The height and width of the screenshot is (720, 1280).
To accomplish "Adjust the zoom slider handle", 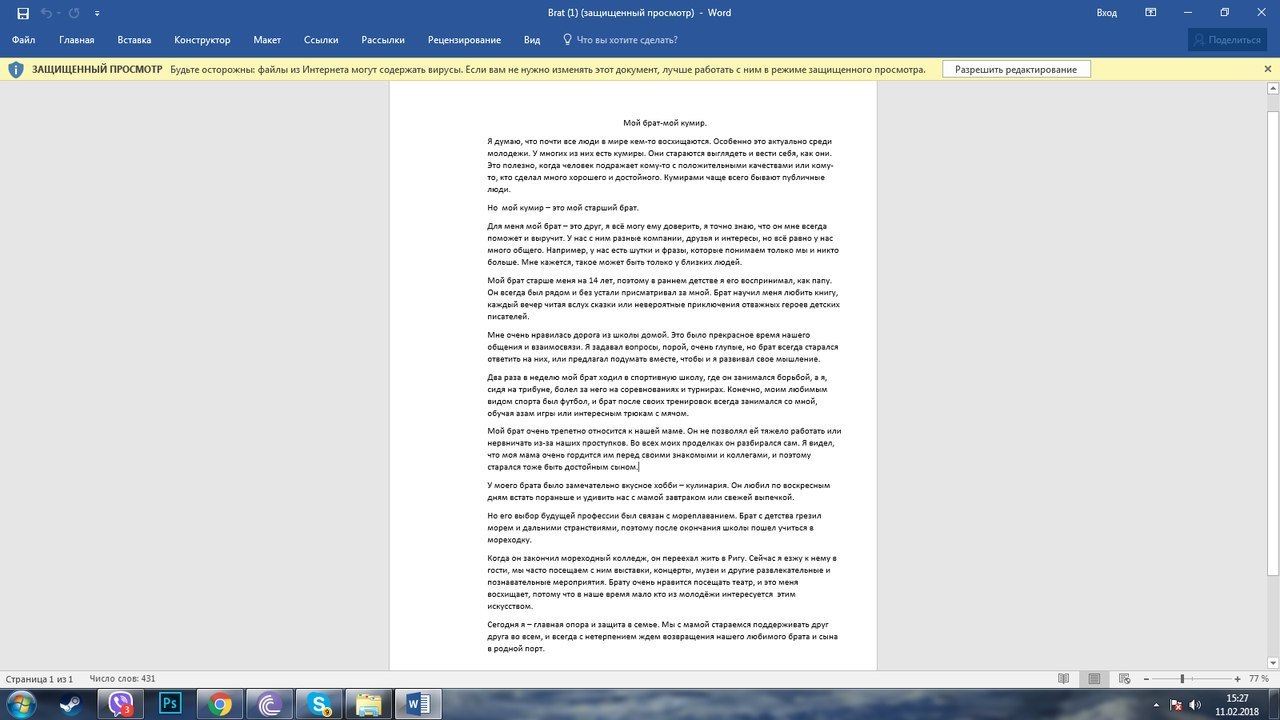I will point(1182,679).
